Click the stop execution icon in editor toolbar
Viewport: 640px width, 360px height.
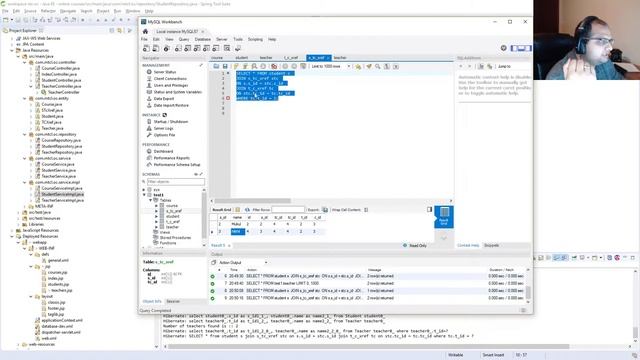pyautogui.click(x=263, y=66)
